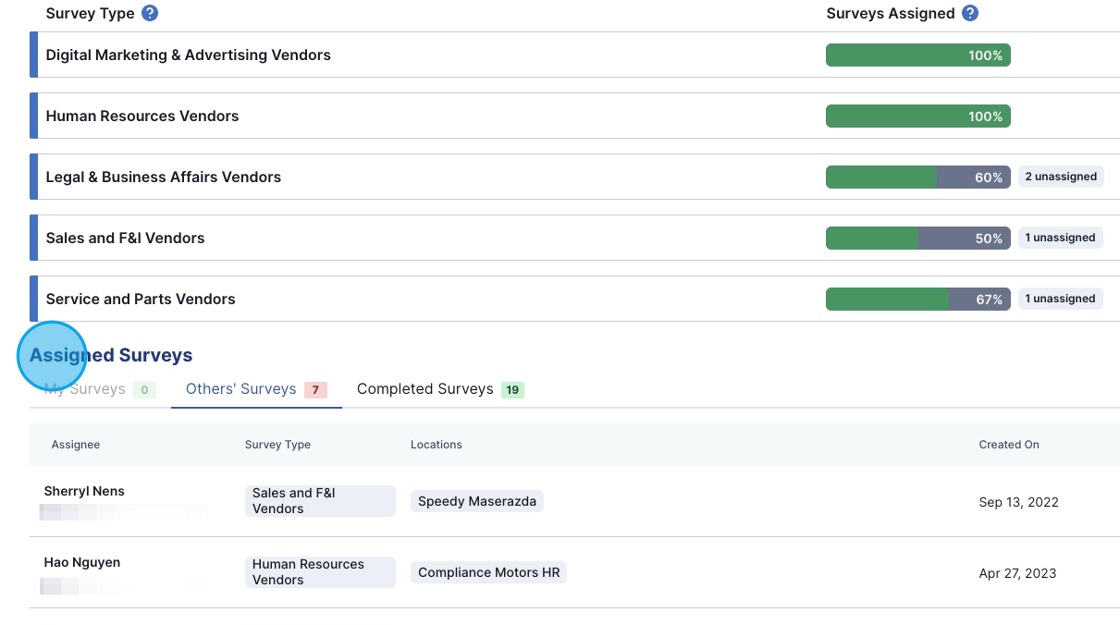Open Sales and F&I Vendors survey type
The width and height of the screenshot is (1120, 625).
[125, 238]
